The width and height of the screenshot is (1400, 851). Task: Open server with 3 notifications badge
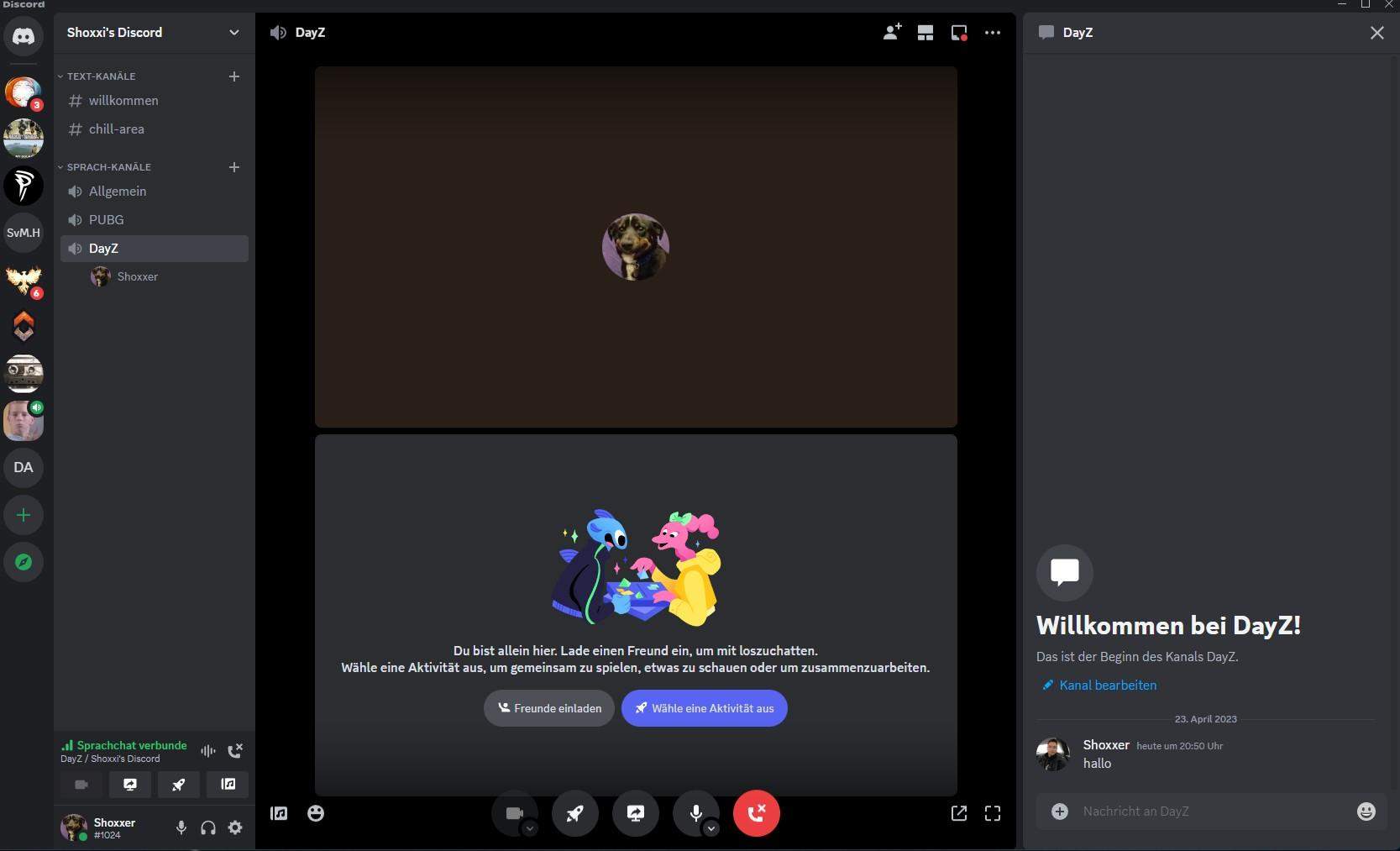[x=24, y=92]
